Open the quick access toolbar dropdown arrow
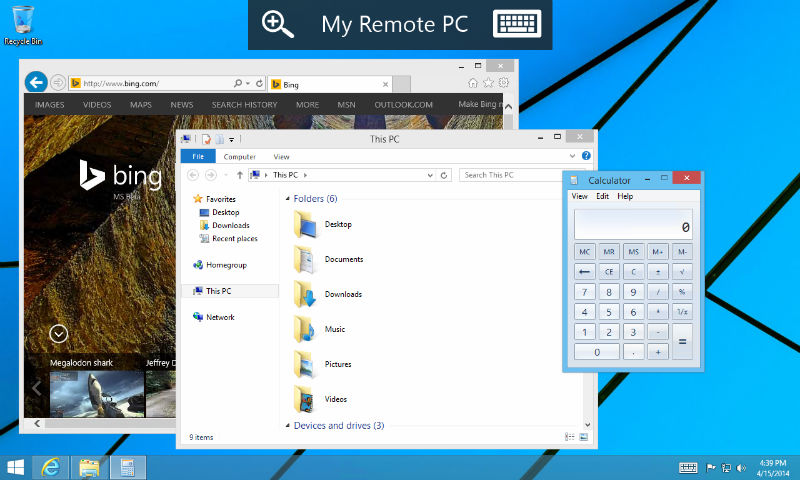 232,139
